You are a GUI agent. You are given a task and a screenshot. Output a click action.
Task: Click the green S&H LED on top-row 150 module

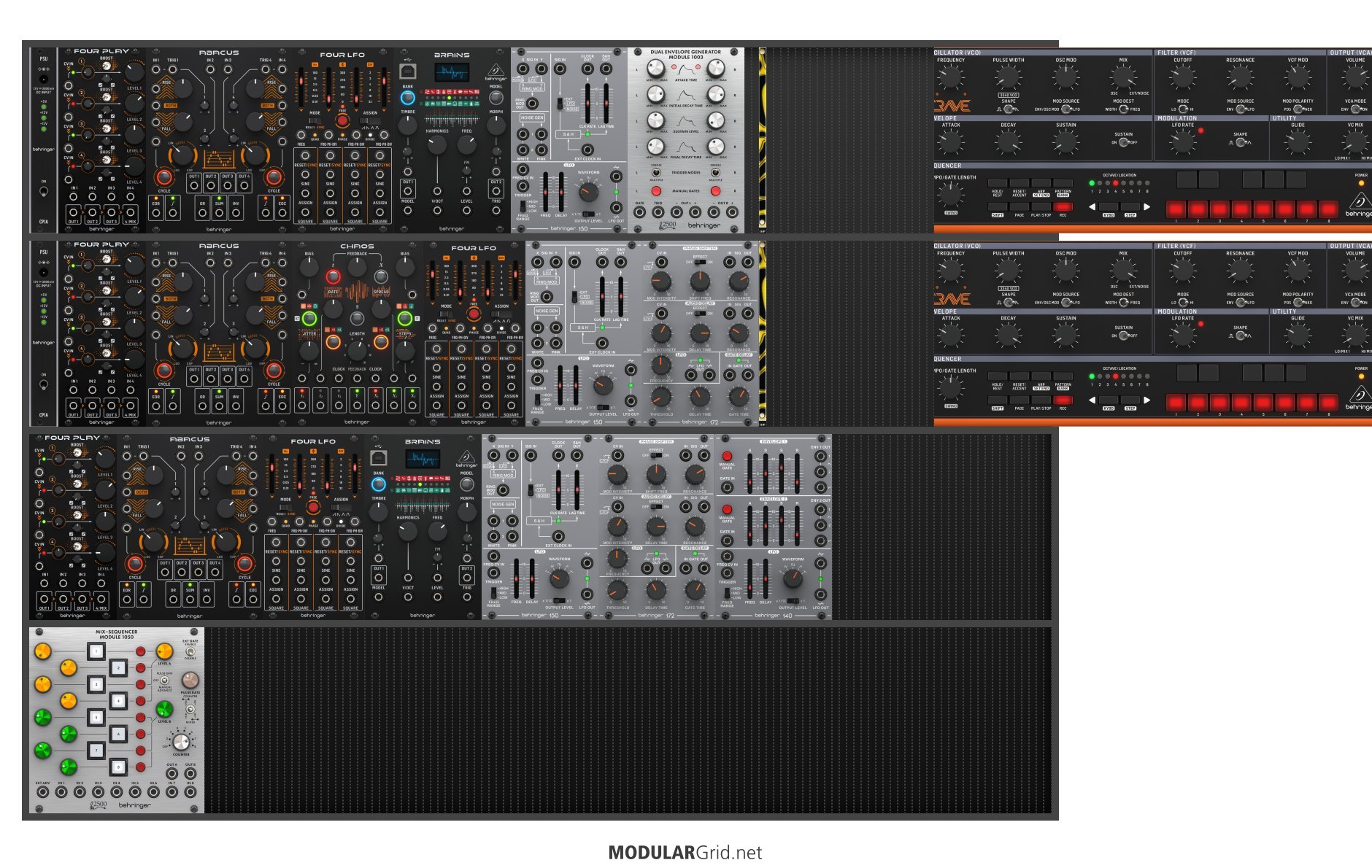[587, 134]
